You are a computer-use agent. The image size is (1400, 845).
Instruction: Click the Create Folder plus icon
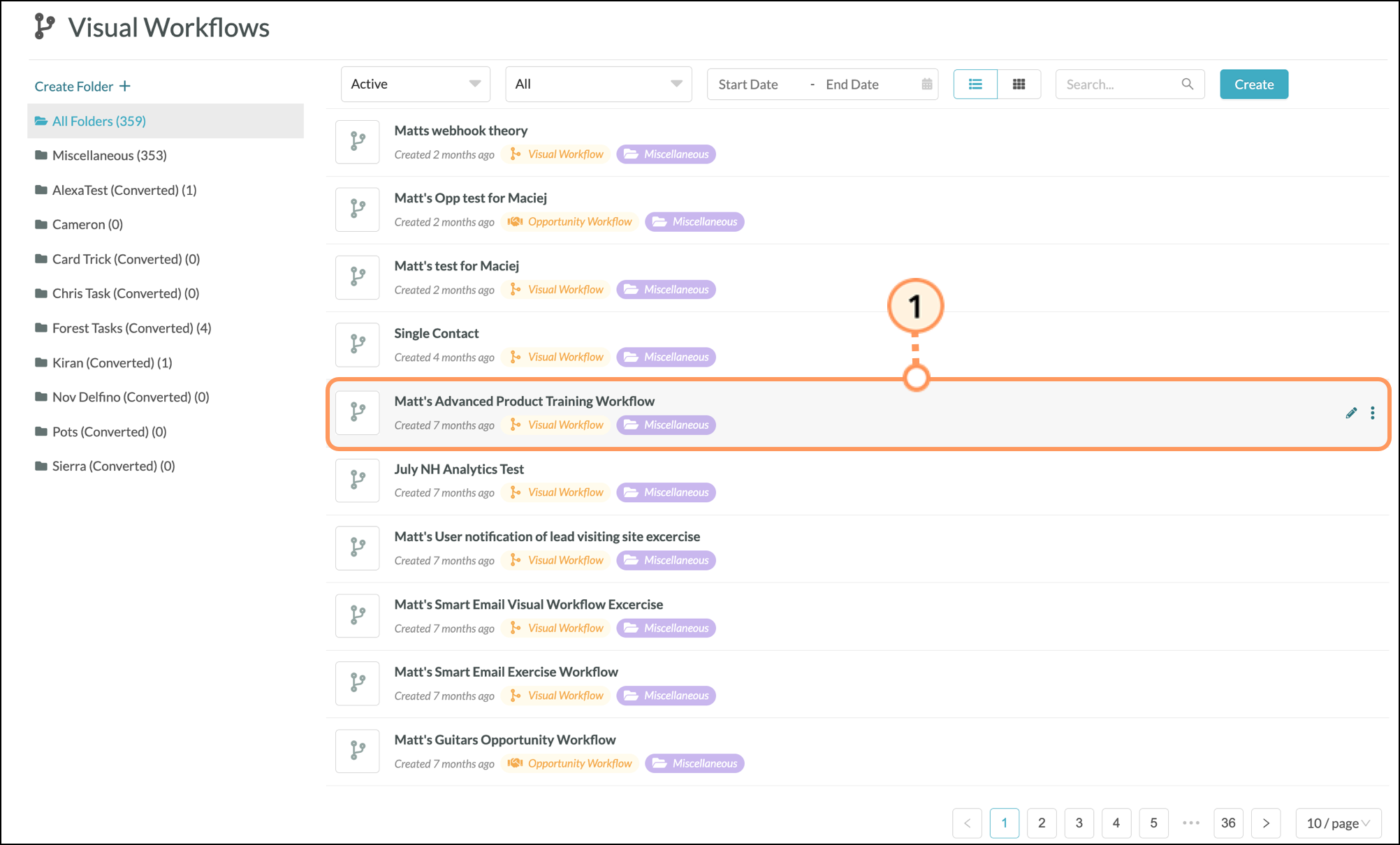coord(125,86)
